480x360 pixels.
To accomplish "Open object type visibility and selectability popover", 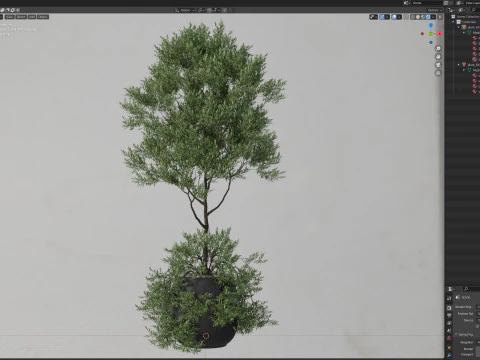I will pos(373,17).
